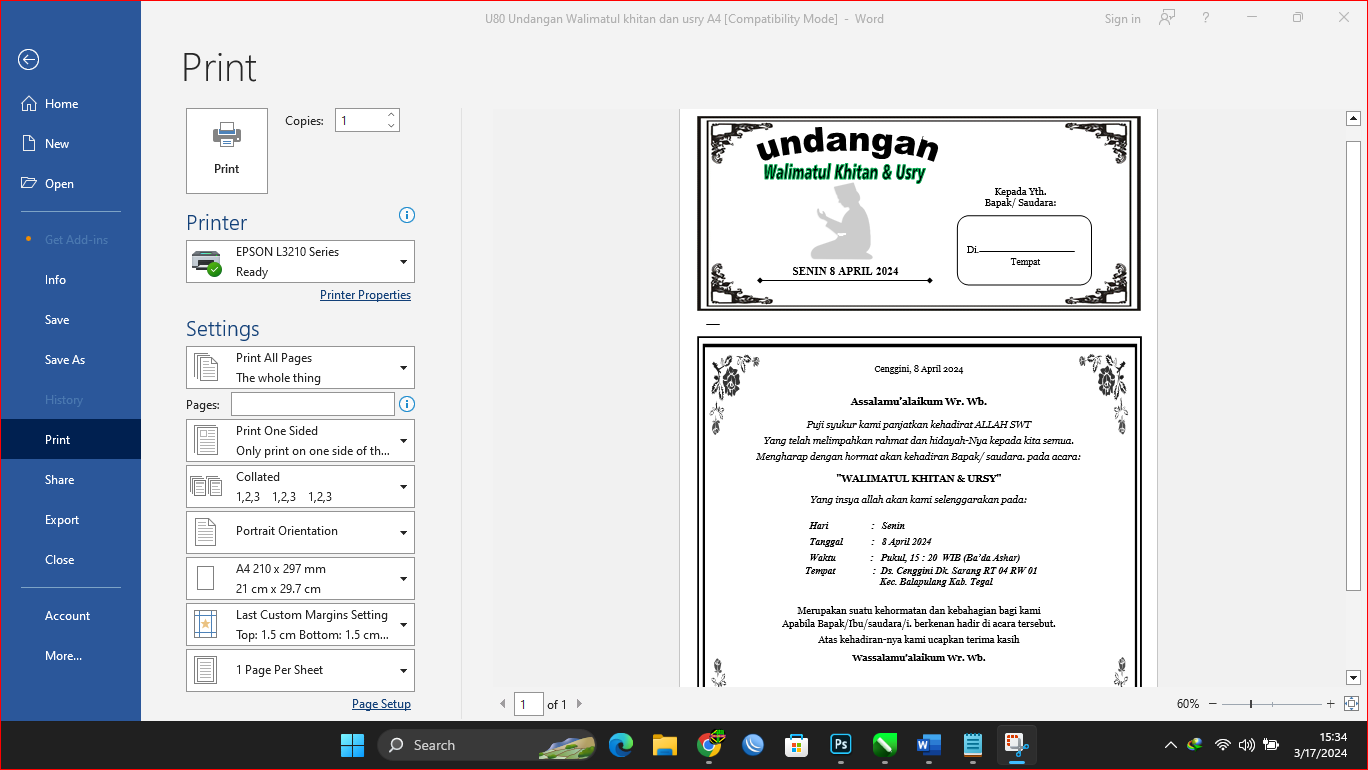This screenshot has height=770, width=1368.
Task: Expand the A4 210 x 297 mm paper dropdown
Action: pos(300,579)
